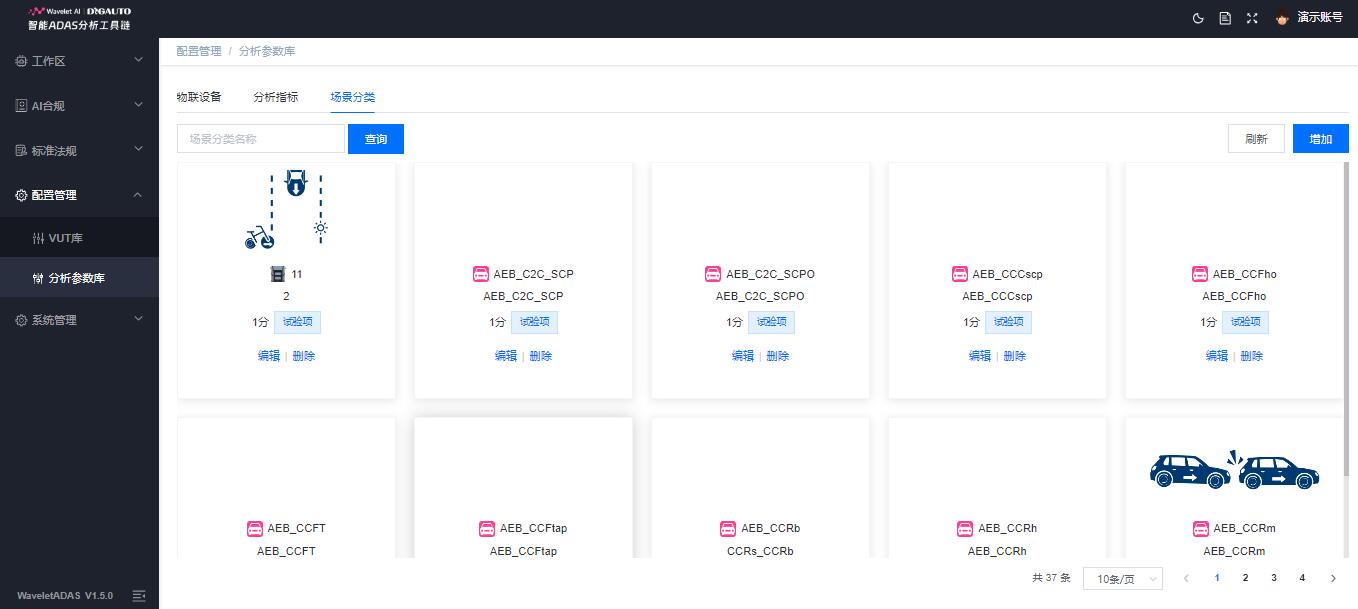Expand the 系统管理 menu
This screenshot has width=1358, height=609.
(x=79, y=320)
